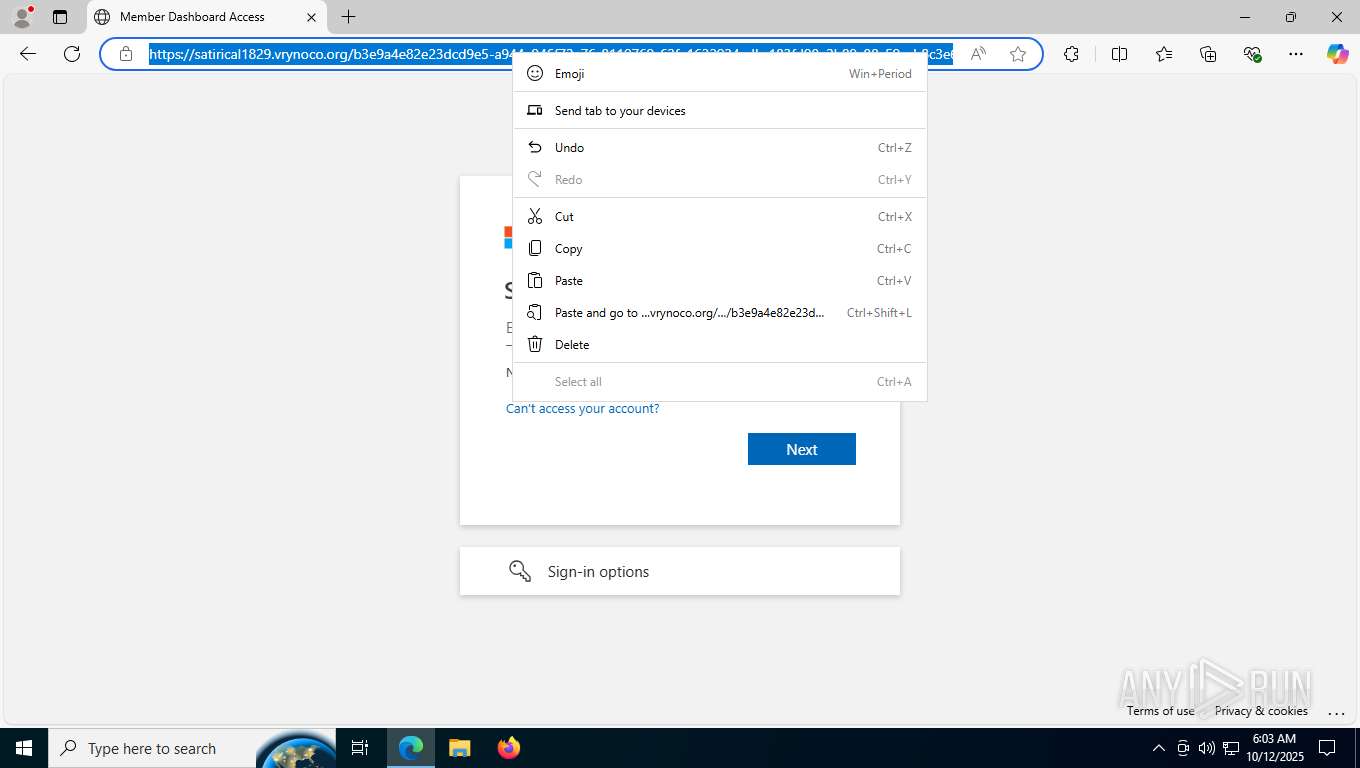
Task: Open the Extensions puzzle icon
Action: 1072,54
